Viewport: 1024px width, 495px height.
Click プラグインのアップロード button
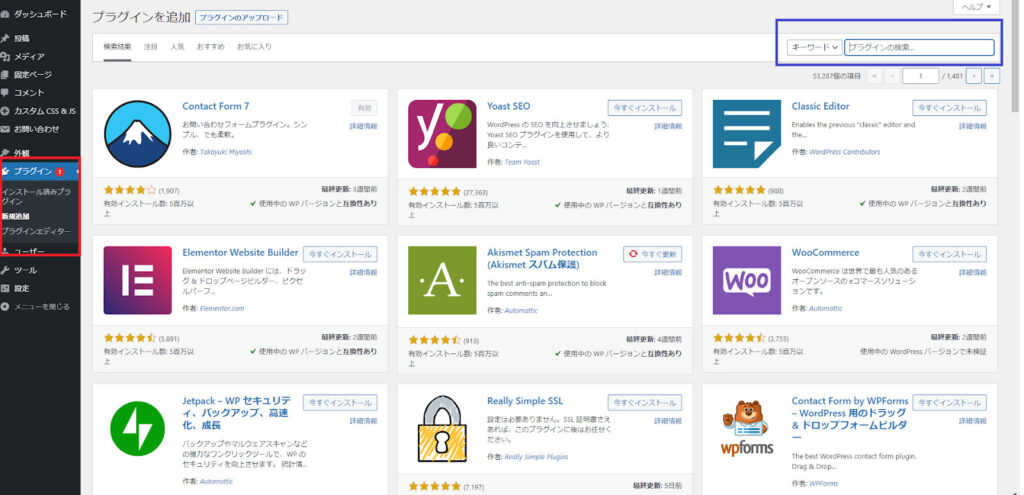click(240, 18)
